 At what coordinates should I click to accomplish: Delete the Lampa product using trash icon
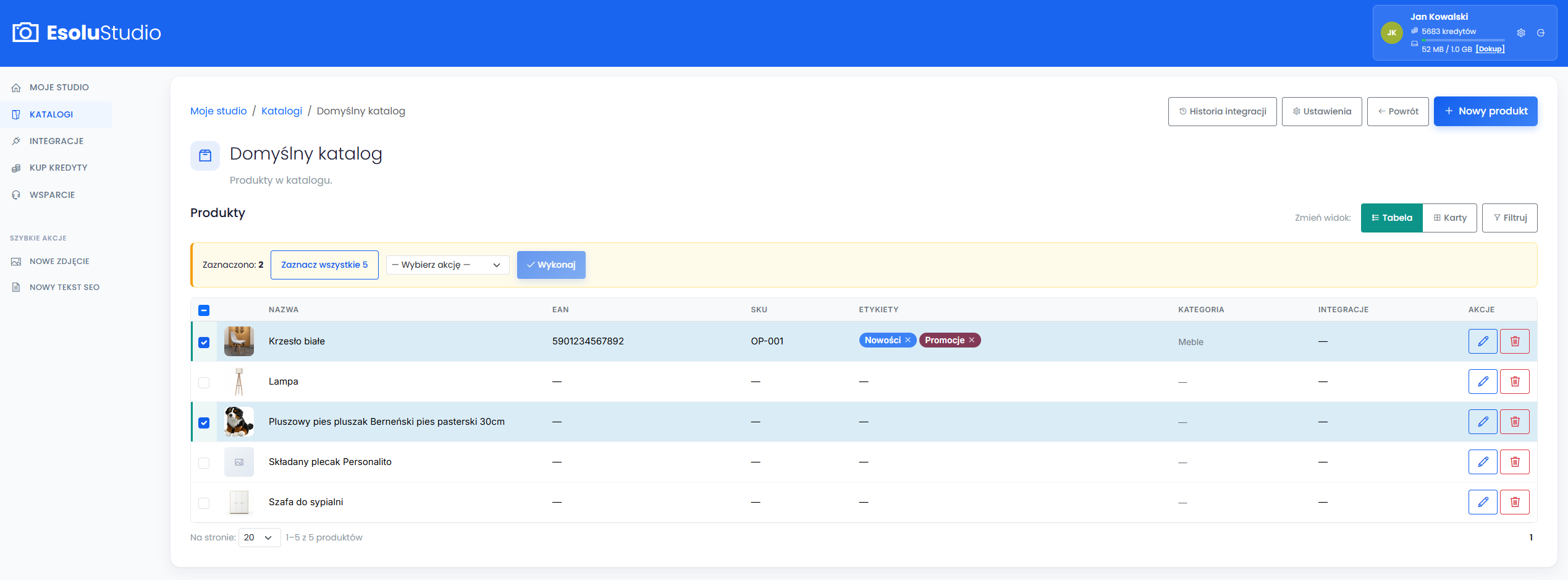[1515, 382]
